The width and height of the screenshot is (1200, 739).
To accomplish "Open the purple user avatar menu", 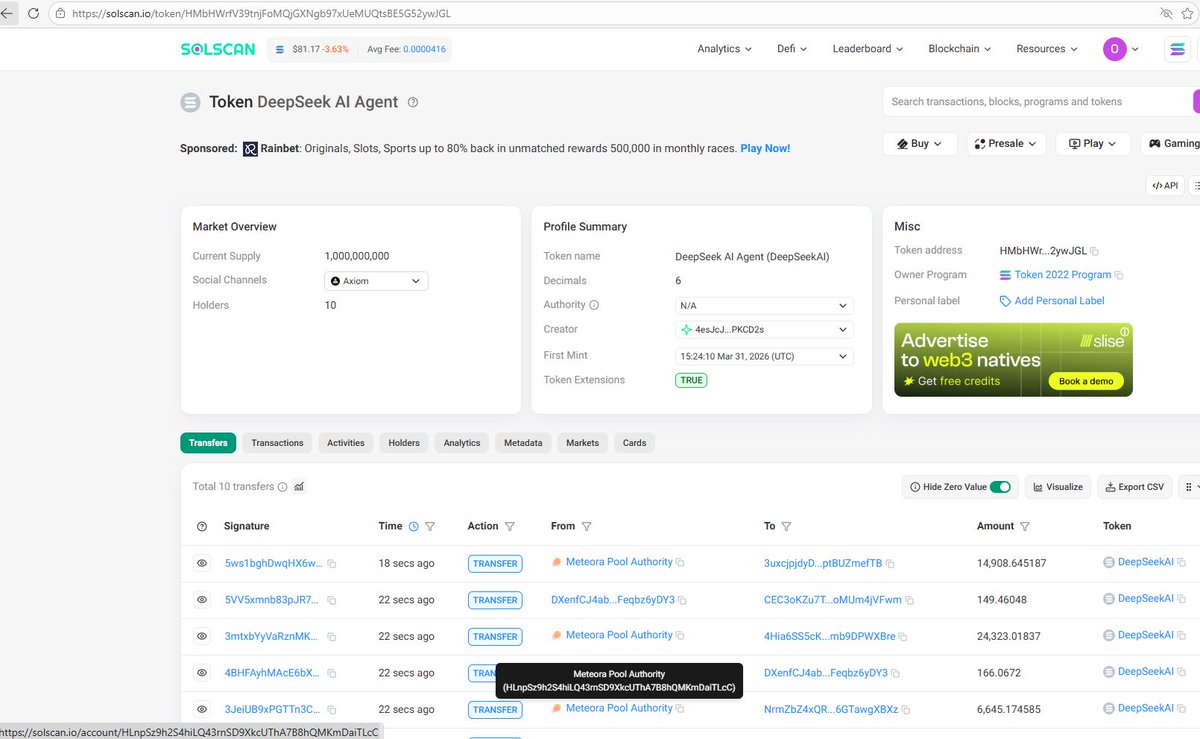I will tap(1121, 49).
